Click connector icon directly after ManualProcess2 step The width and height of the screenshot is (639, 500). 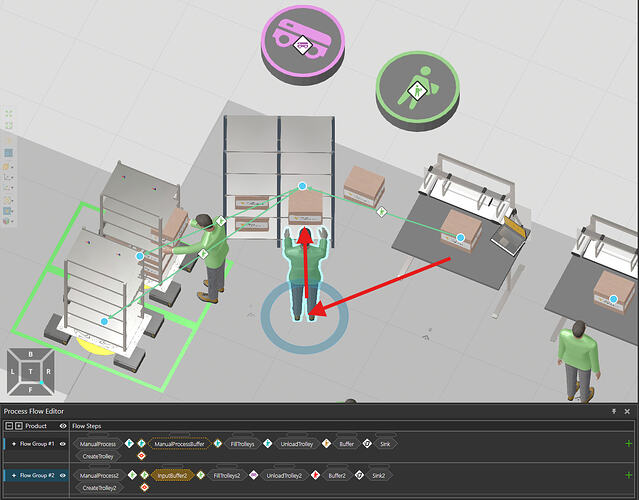tap(132, 475)
